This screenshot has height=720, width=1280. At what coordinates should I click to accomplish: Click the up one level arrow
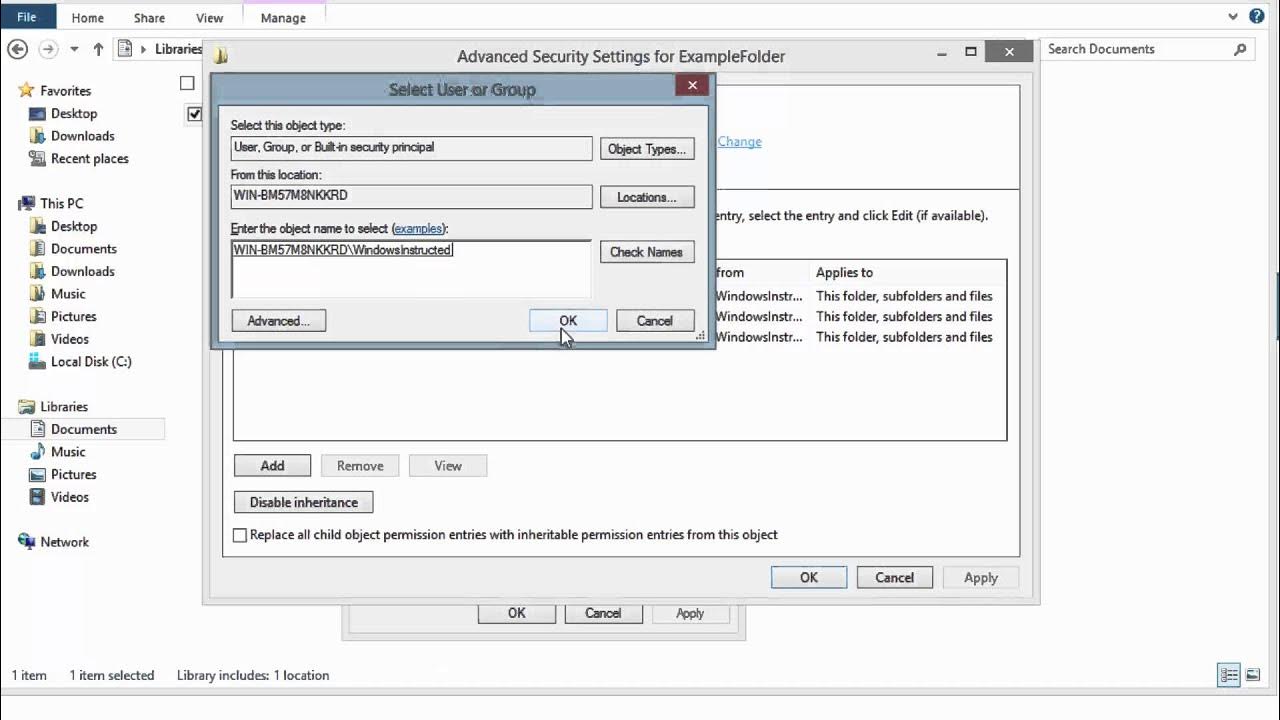pos(98,49)
